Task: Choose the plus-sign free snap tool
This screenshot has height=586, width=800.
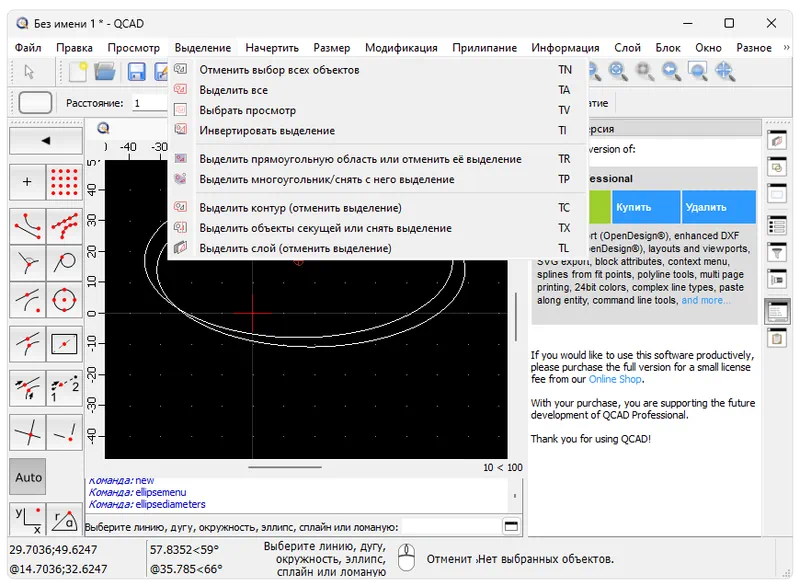Action: point(28,182)
